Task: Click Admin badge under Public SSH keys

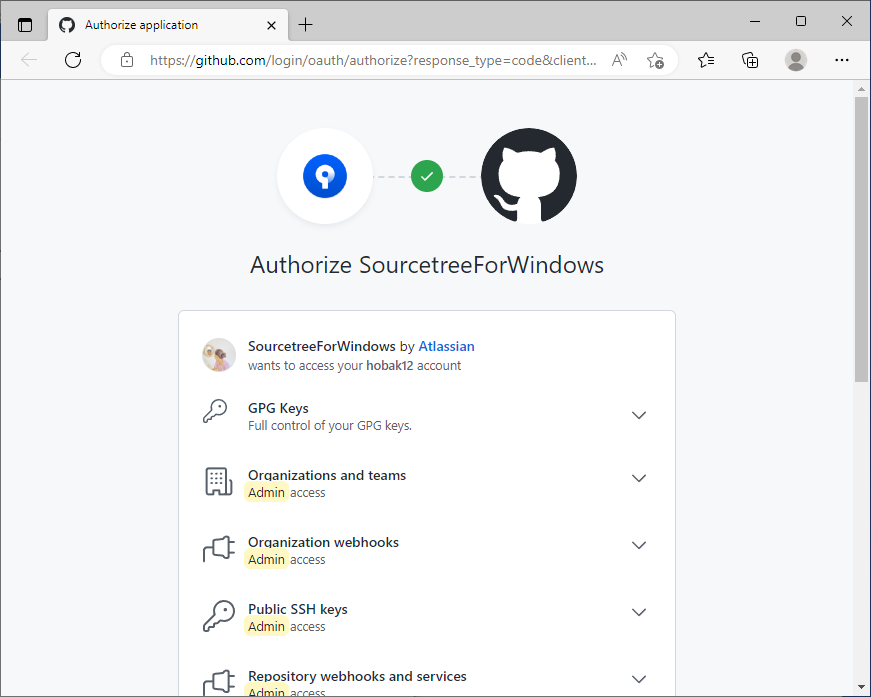Action: pos(266,626)
